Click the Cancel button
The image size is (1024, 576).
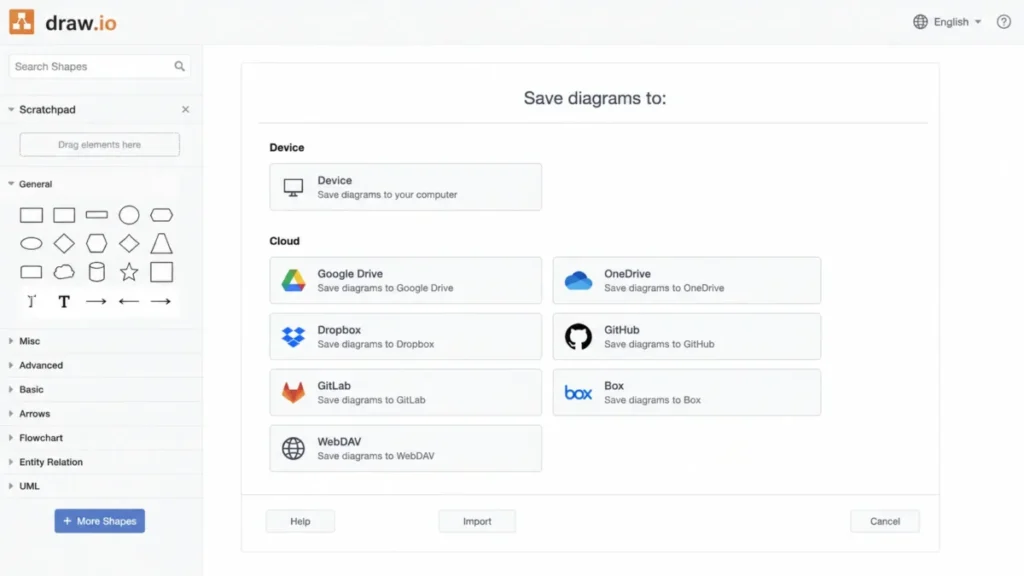point(885,521)
